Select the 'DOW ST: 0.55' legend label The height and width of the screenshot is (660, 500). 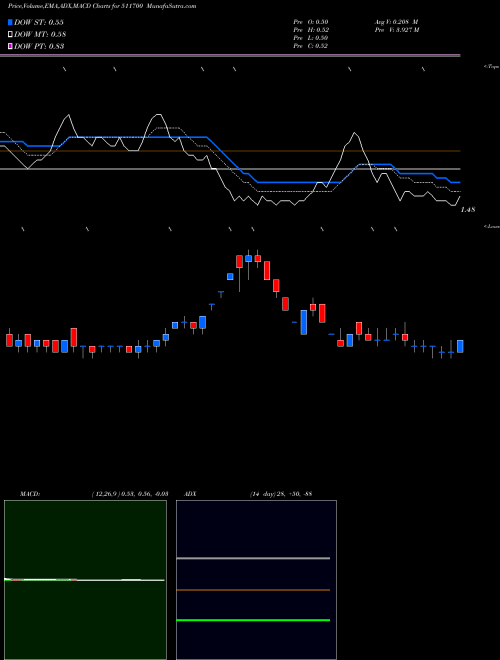(x=39, y=22)
